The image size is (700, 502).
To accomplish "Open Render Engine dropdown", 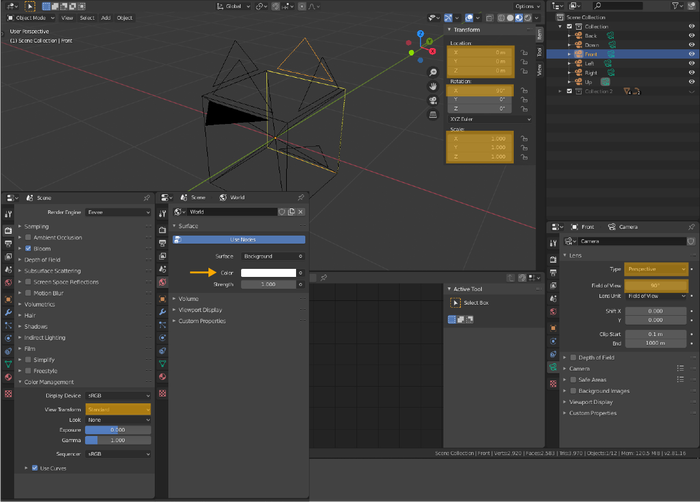I will click(118, 213).
